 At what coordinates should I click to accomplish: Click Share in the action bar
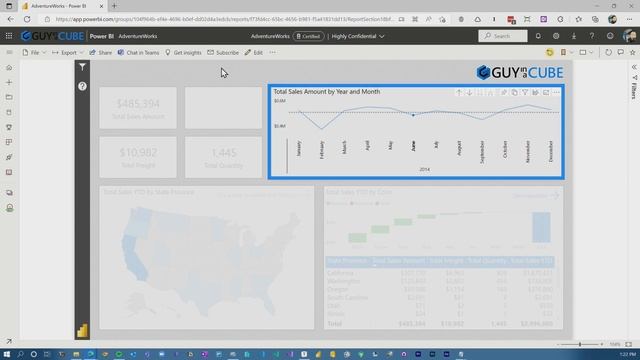(x=100, y=53)
